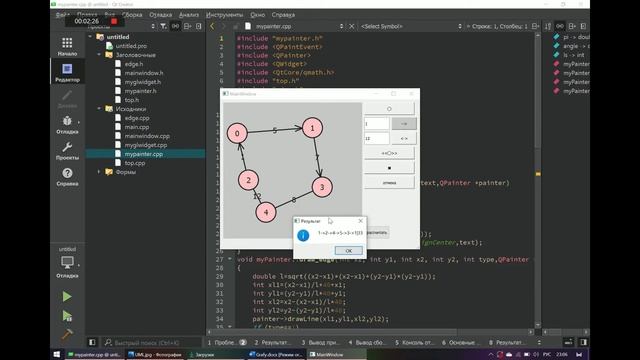Open the Projects view selector dropdown
The width and height of the screenshot is (640, 360).
click(x=153, y=26)
